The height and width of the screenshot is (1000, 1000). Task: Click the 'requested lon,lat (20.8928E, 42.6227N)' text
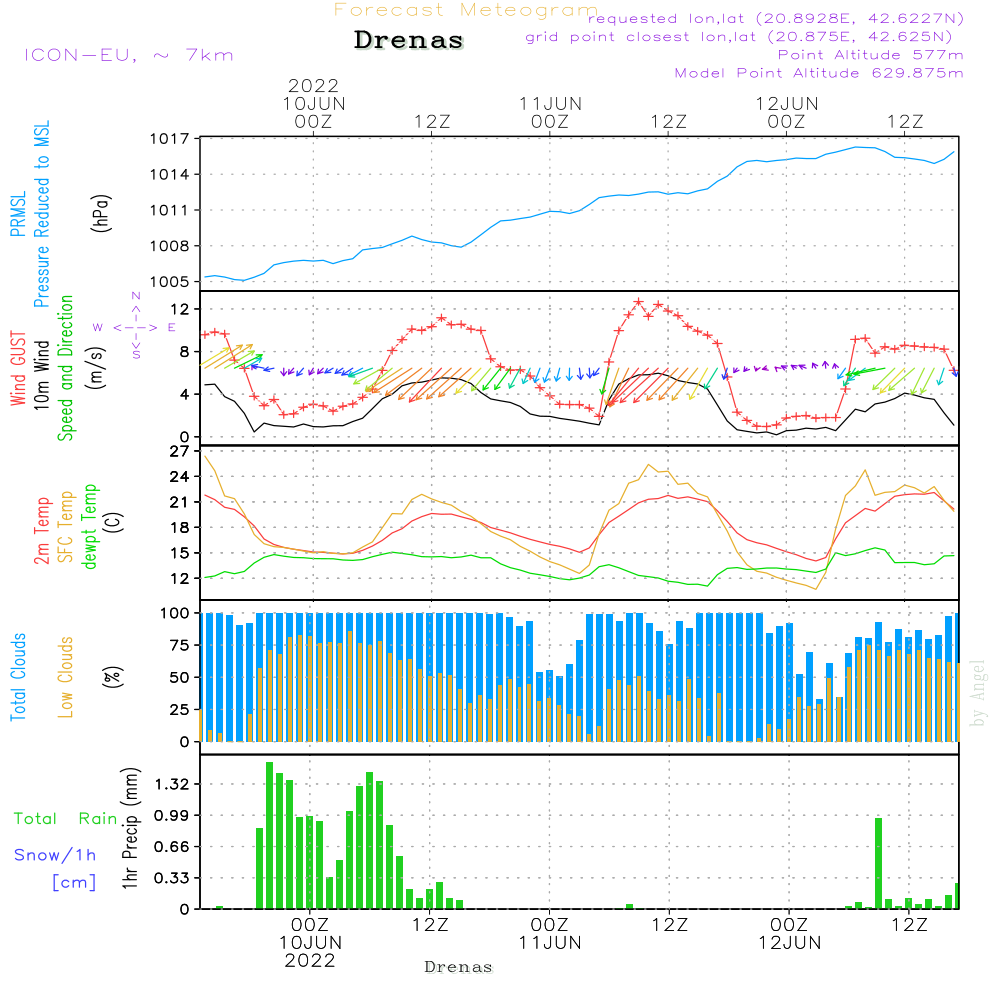coord(776,18)
